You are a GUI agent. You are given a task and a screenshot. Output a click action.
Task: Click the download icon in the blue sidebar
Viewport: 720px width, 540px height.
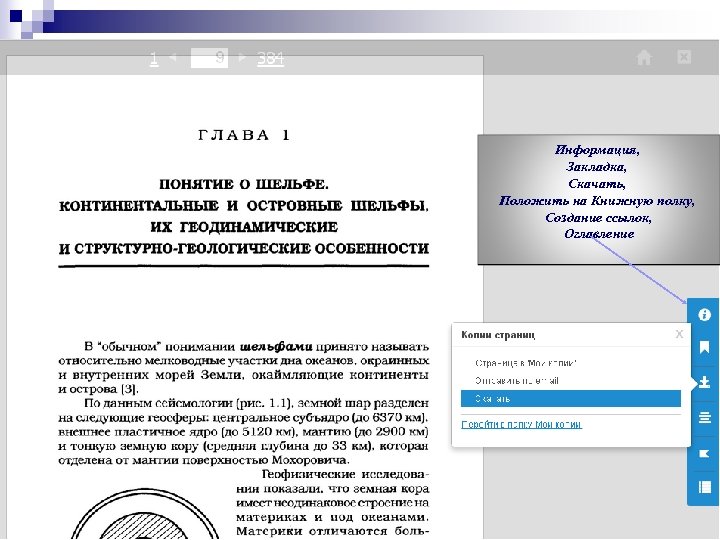(x=704, y=382)
